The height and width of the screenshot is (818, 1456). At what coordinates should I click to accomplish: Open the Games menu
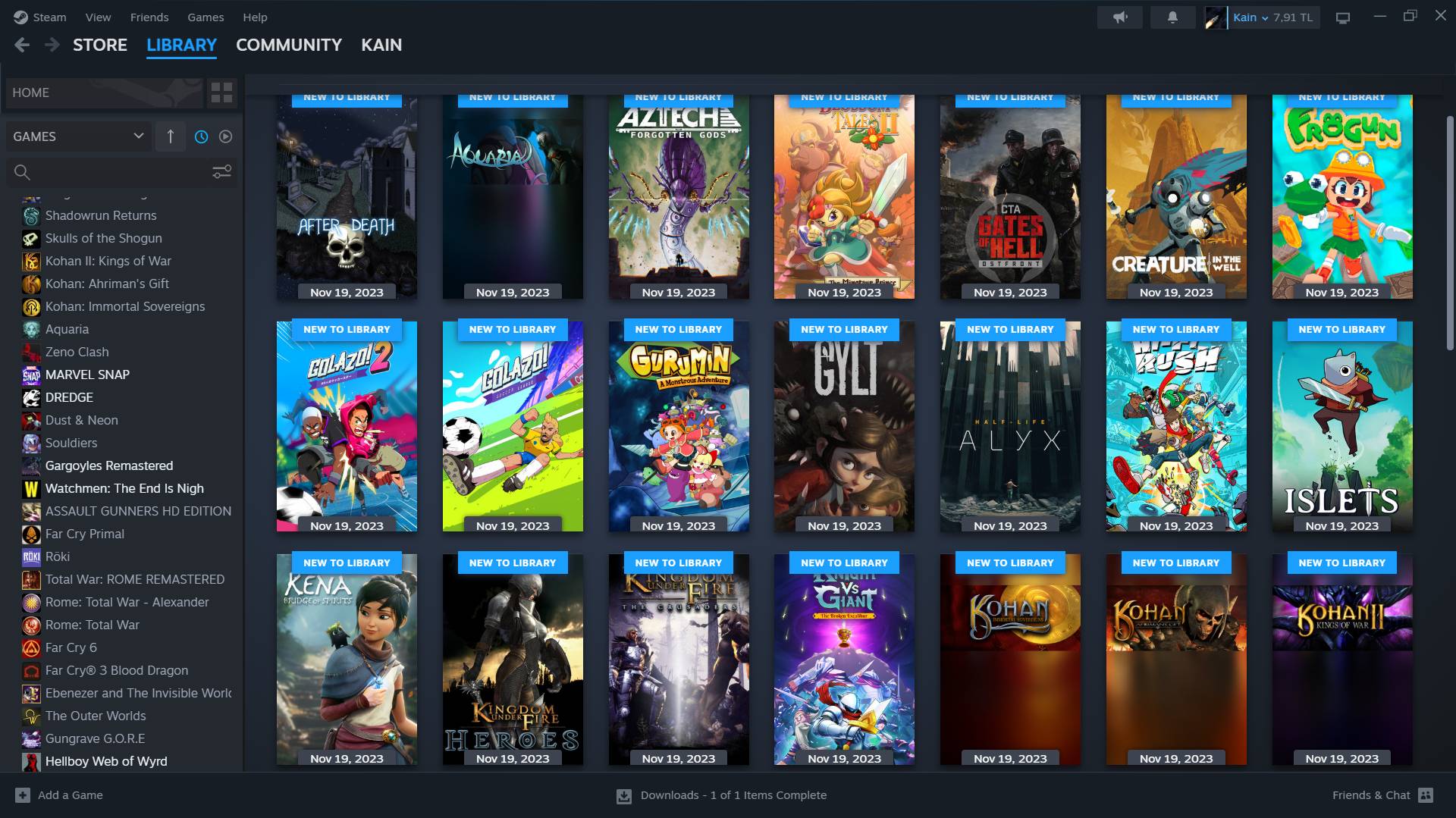tap(206, 17)
